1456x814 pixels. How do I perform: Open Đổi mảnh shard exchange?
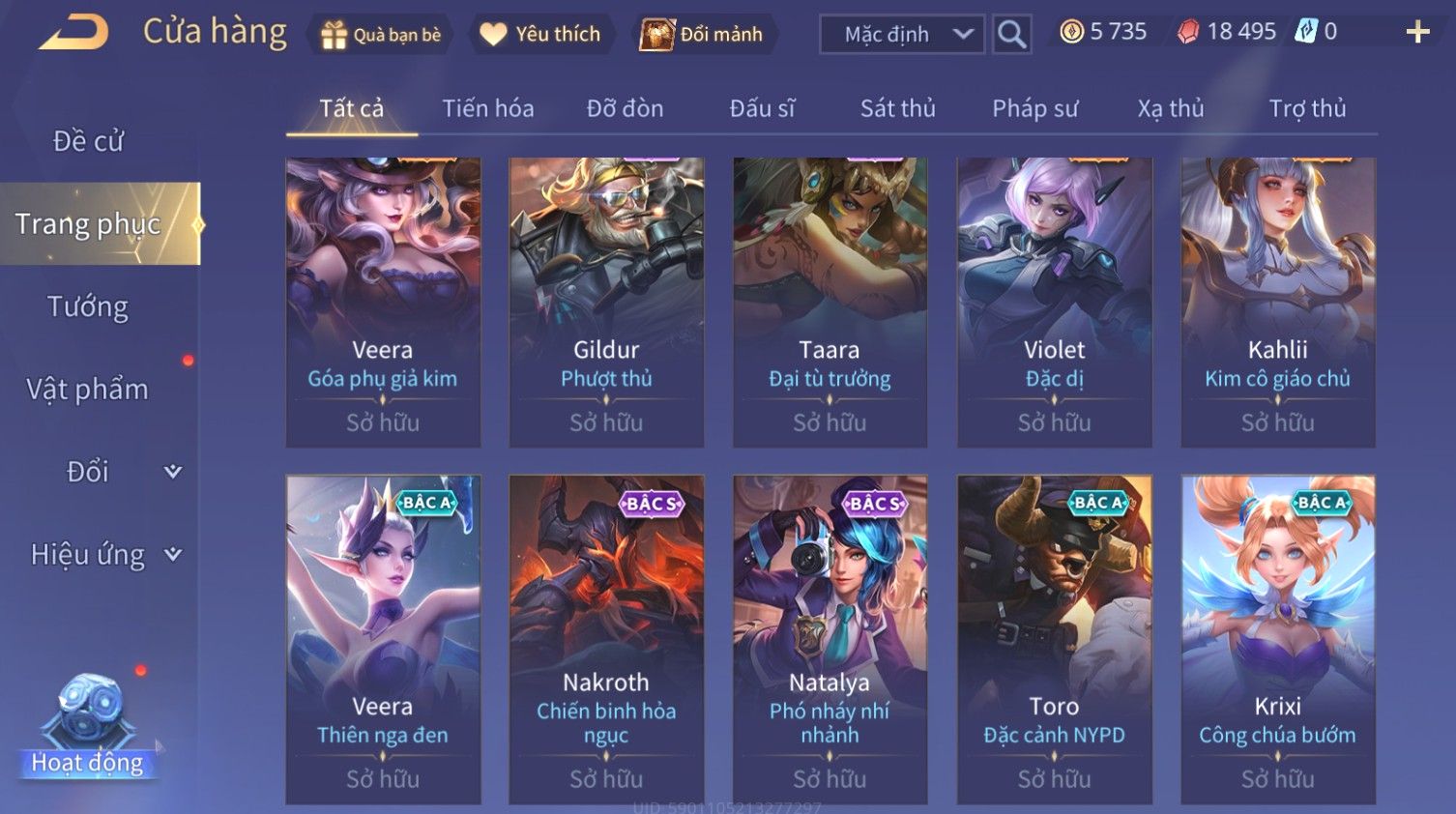pos(703,35)
